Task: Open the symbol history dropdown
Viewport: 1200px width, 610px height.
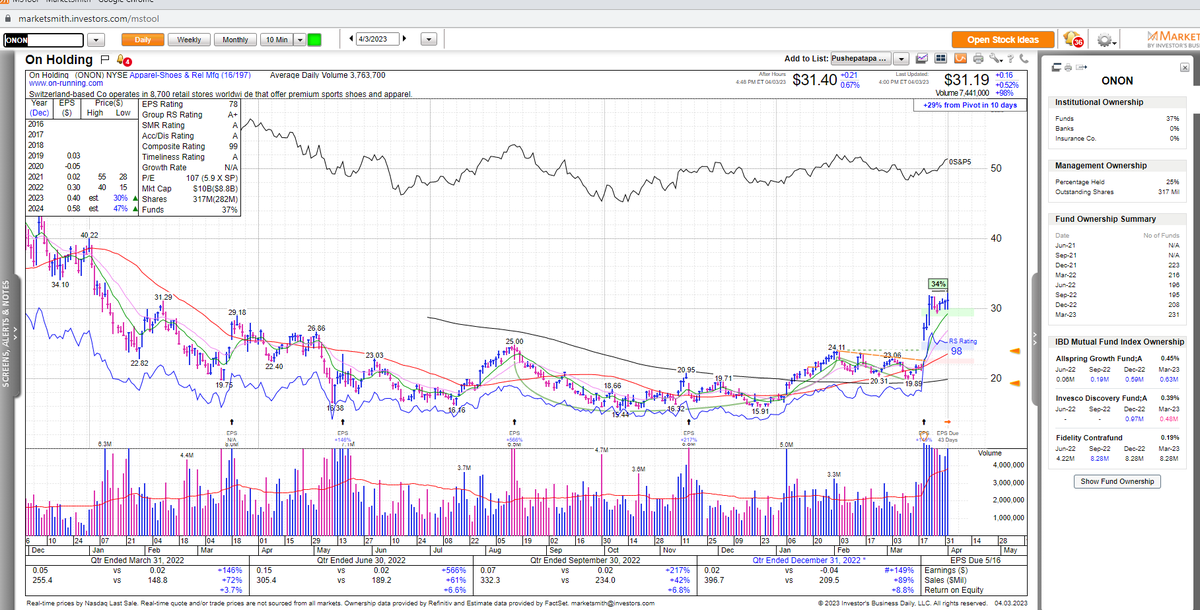Action: (97, 40)
